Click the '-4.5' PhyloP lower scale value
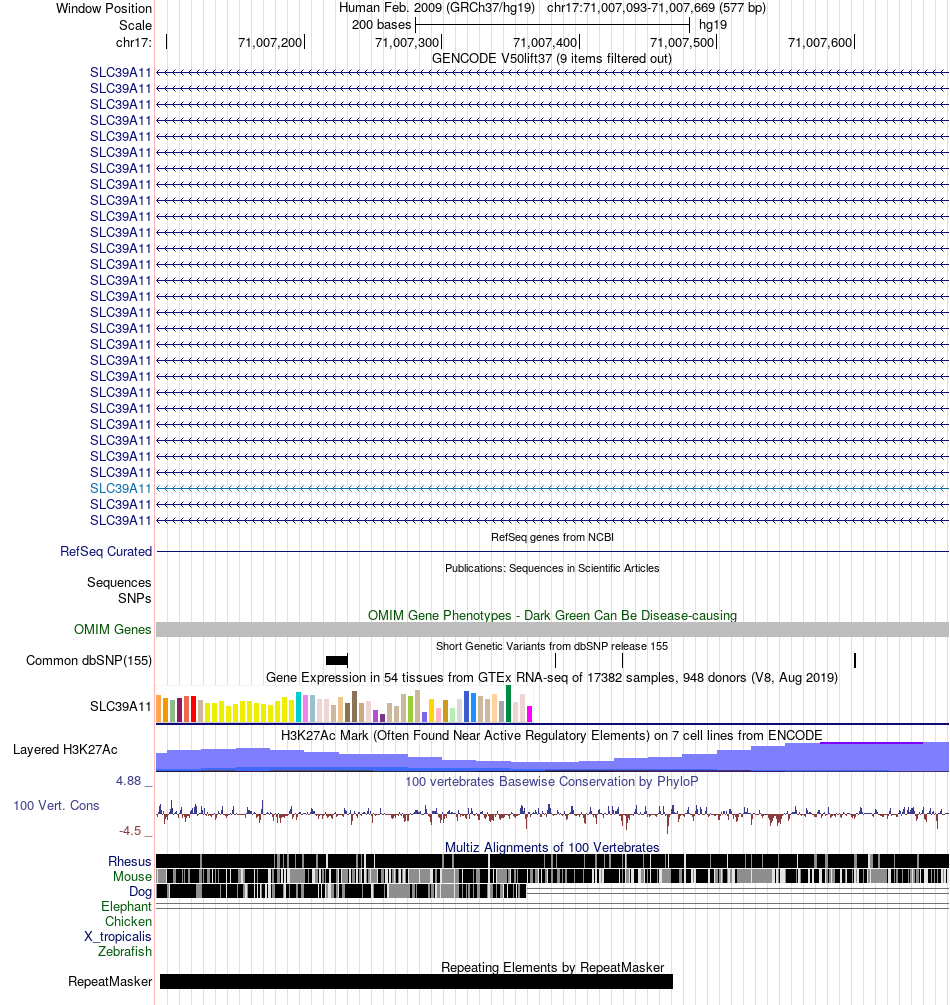The image size is (950, 1005). pyautogui.click(x=130, y=831)
